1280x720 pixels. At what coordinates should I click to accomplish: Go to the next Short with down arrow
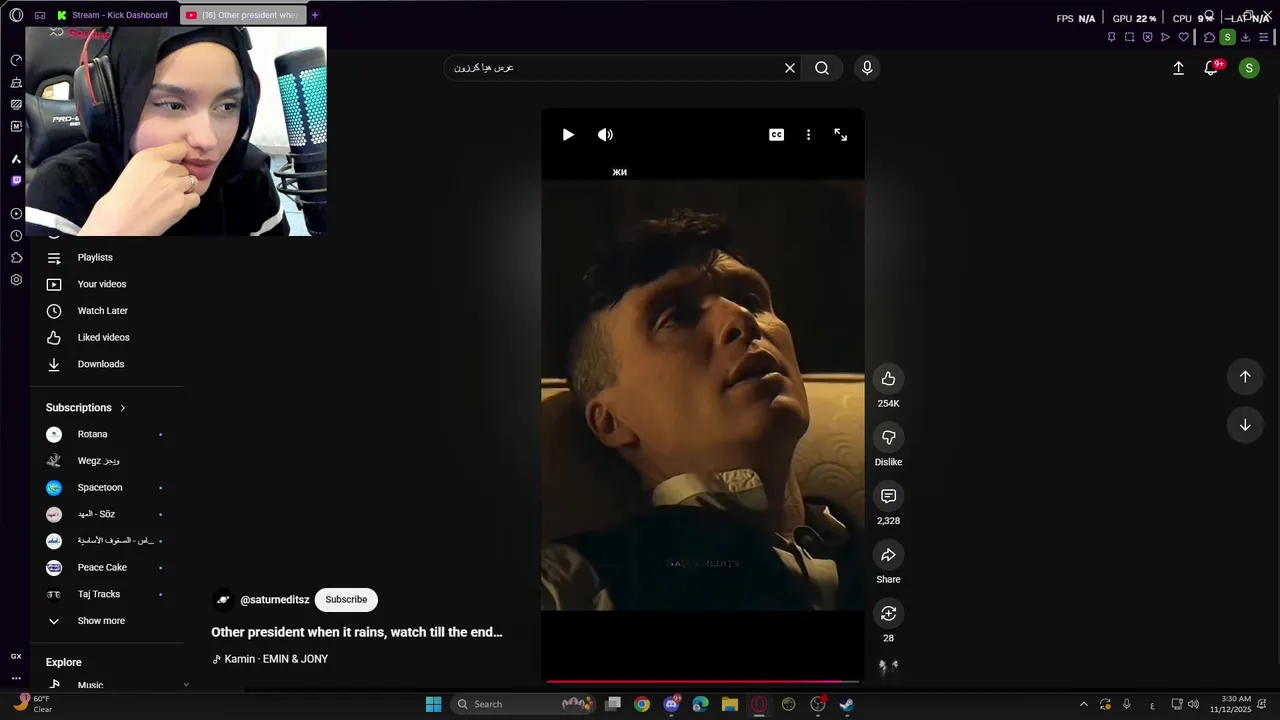[1245, 425]
